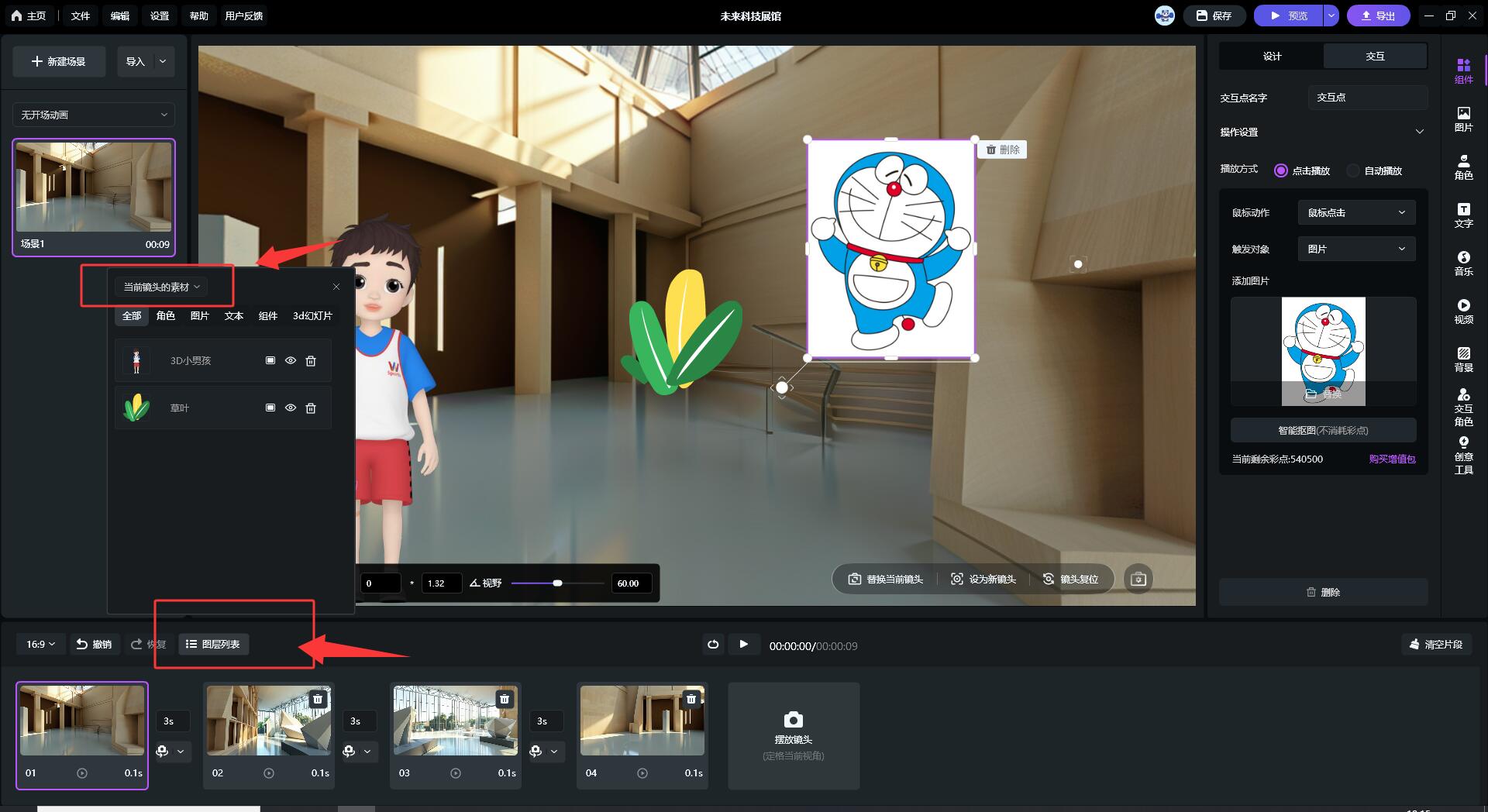Click the 智能抠图 button
This screenshot has height=812, width=1488.
pos(1323,431)
